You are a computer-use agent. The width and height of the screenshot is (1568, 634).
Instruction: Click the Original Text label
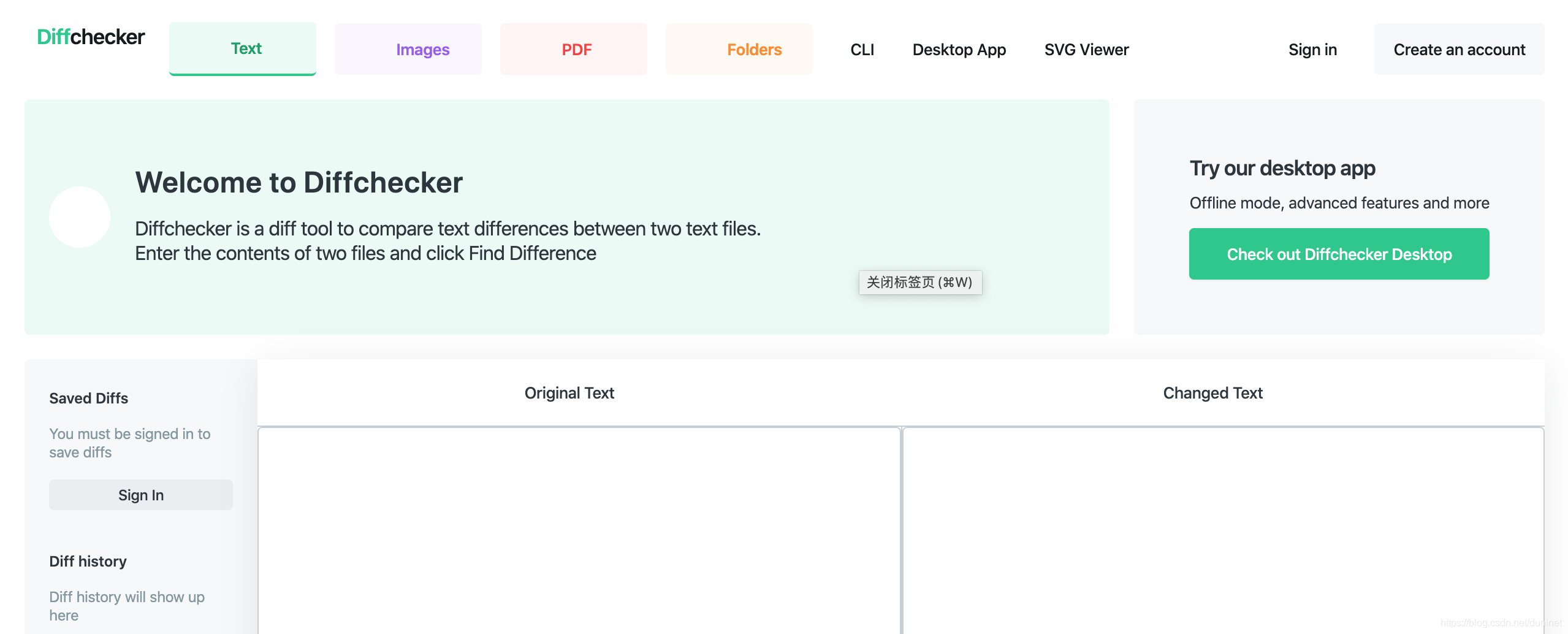coord(569,393)
